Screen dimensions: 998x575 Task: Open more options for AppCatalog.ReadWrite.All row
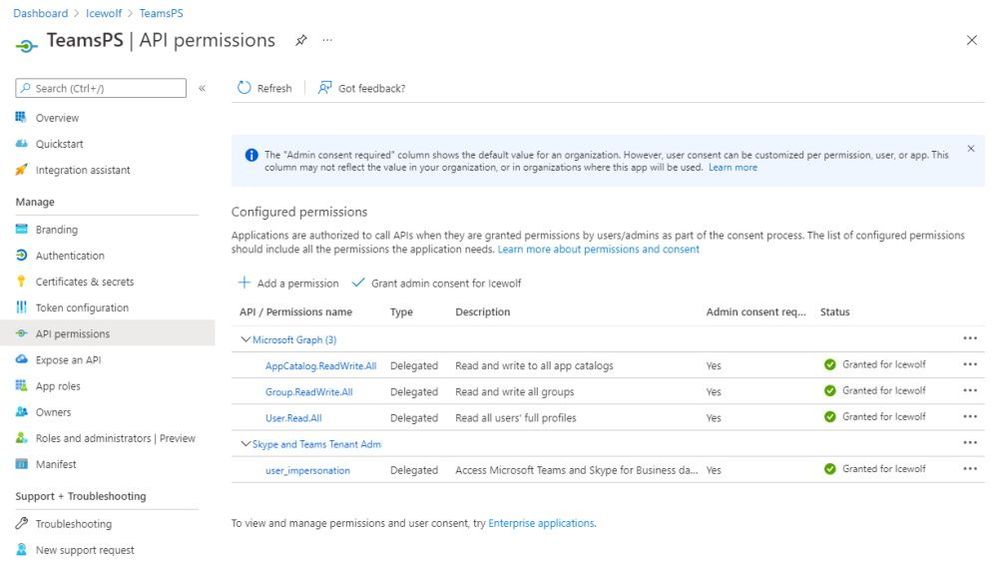[969, 364]
